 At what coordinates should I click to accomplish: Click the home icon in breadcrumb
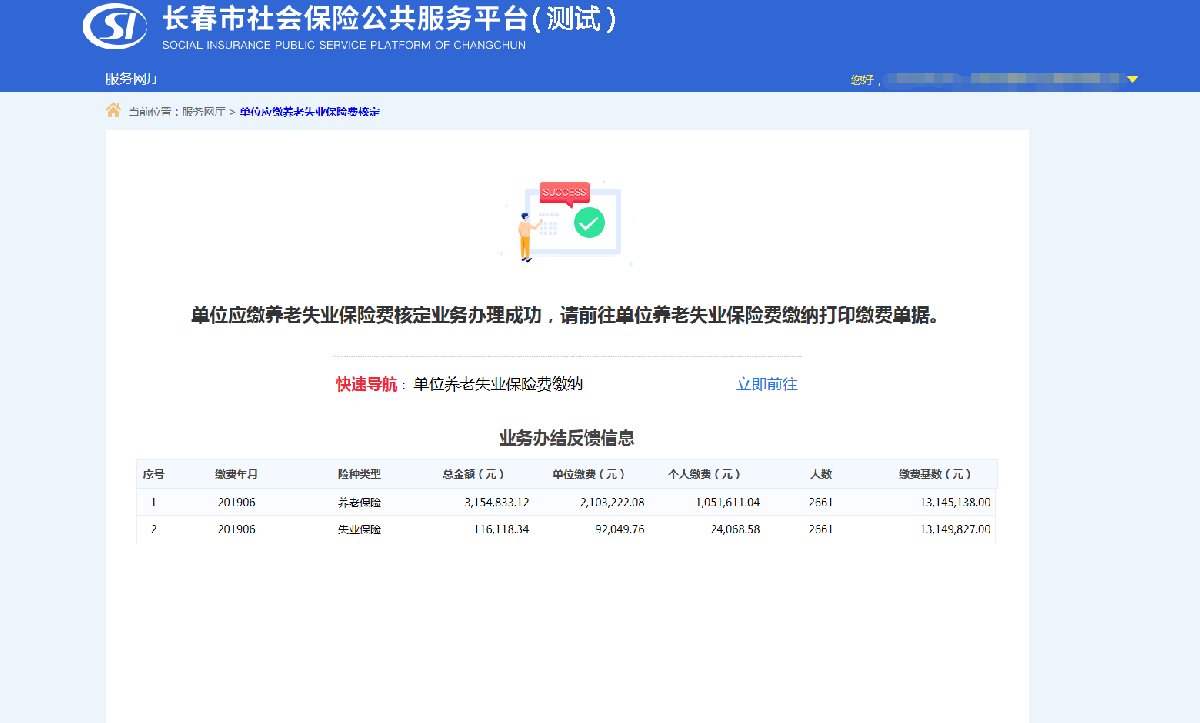coord(114,110)
